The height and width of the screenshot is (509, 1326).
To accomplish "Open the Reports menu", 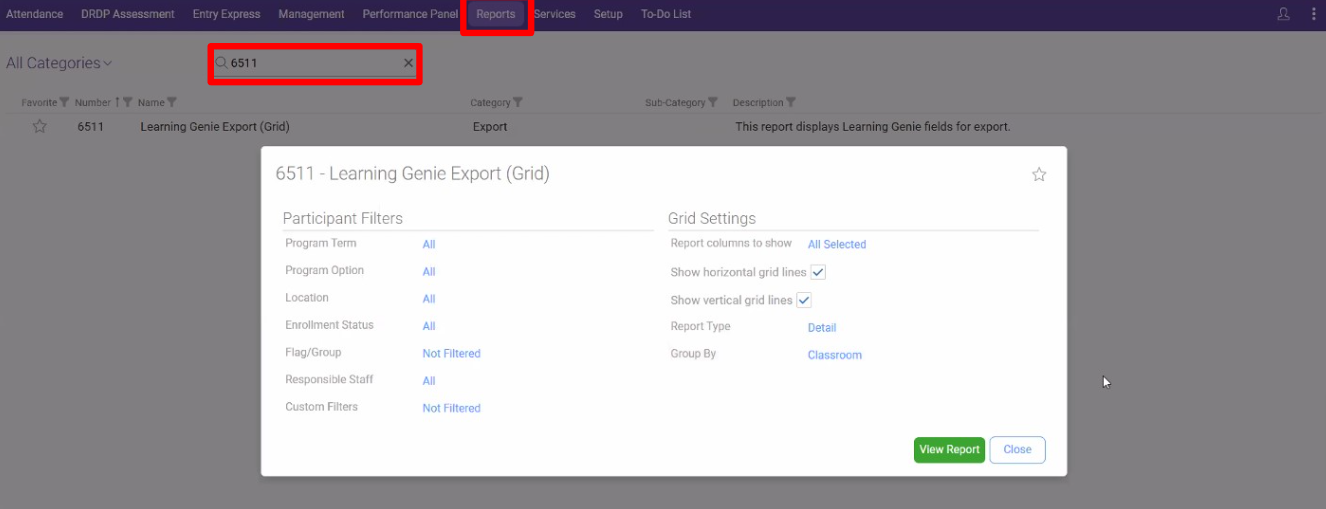I will pos(496,14).
